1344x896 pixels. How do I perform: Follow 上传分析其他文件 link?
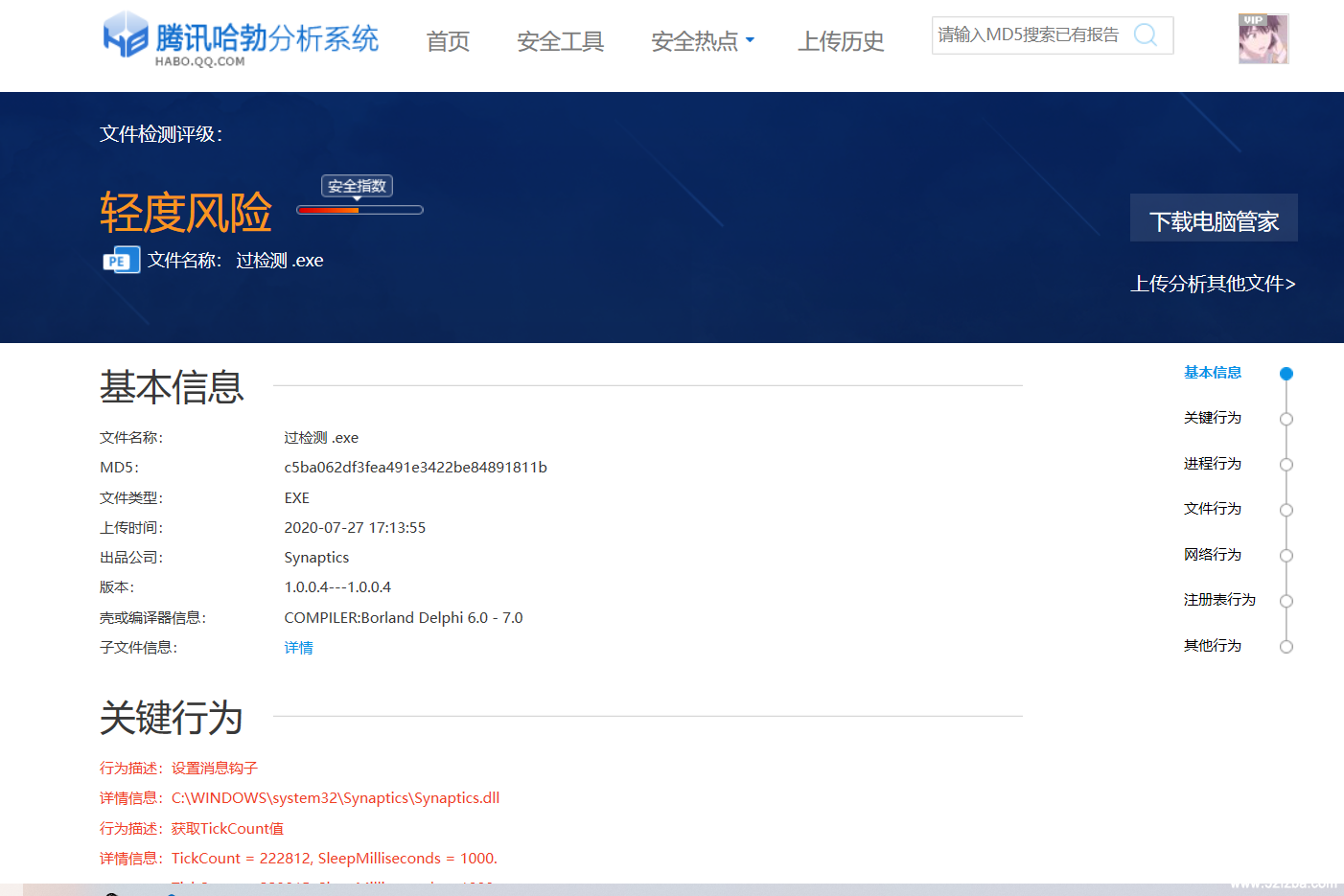[1213, 284]
